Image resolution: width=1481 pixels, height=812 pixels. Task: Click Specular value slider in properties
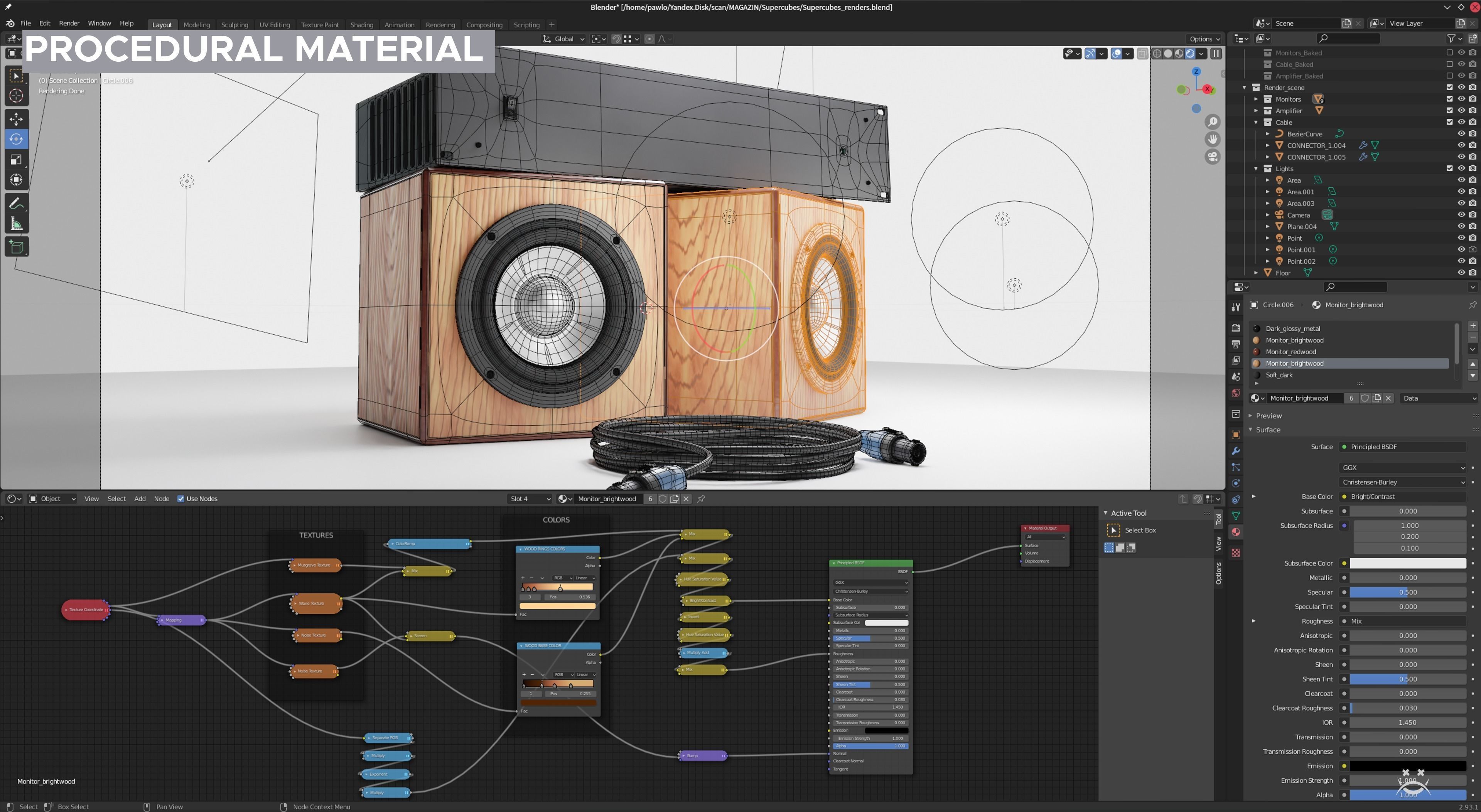(x=1407, y=592)
